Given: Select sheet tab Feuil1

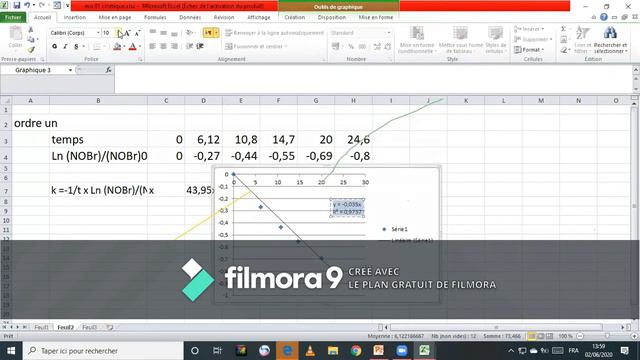Looking at the screenshot, I should click(x=41, y=327).
